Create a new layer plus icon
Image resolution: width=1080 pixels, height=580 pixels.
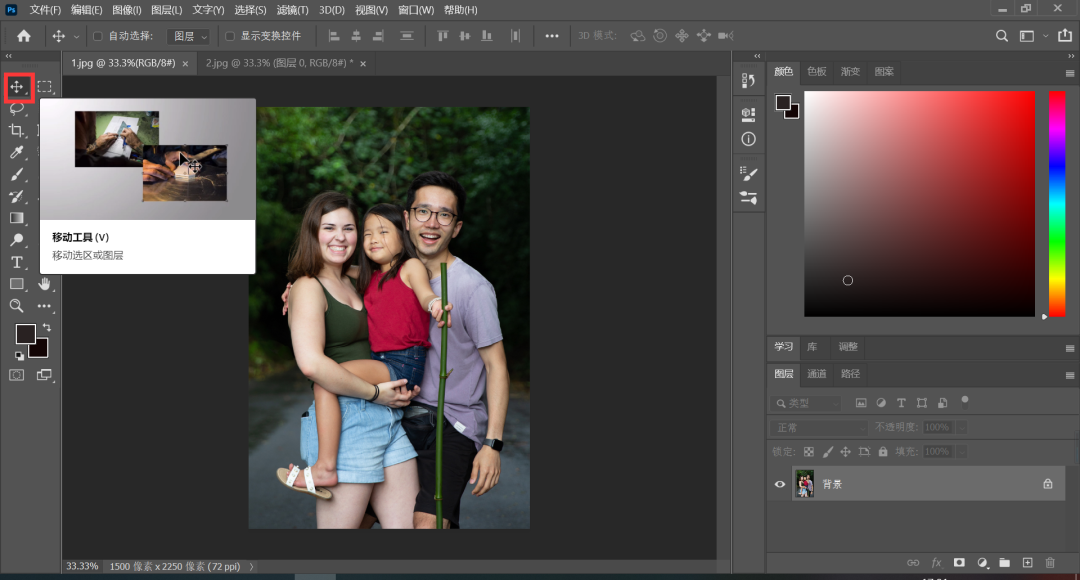click(1028, 563)
